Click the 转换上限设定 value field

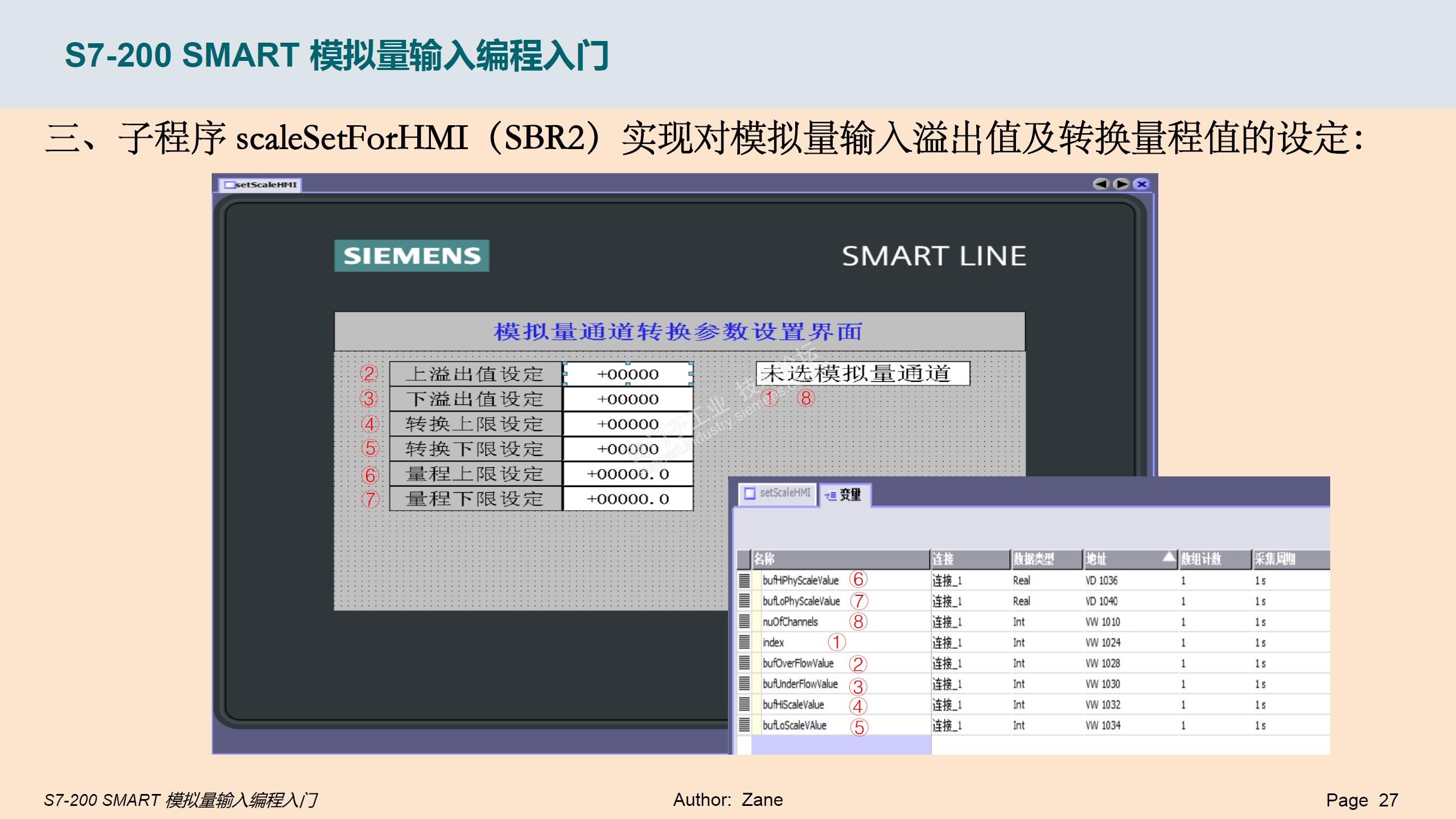coord(628,424)
